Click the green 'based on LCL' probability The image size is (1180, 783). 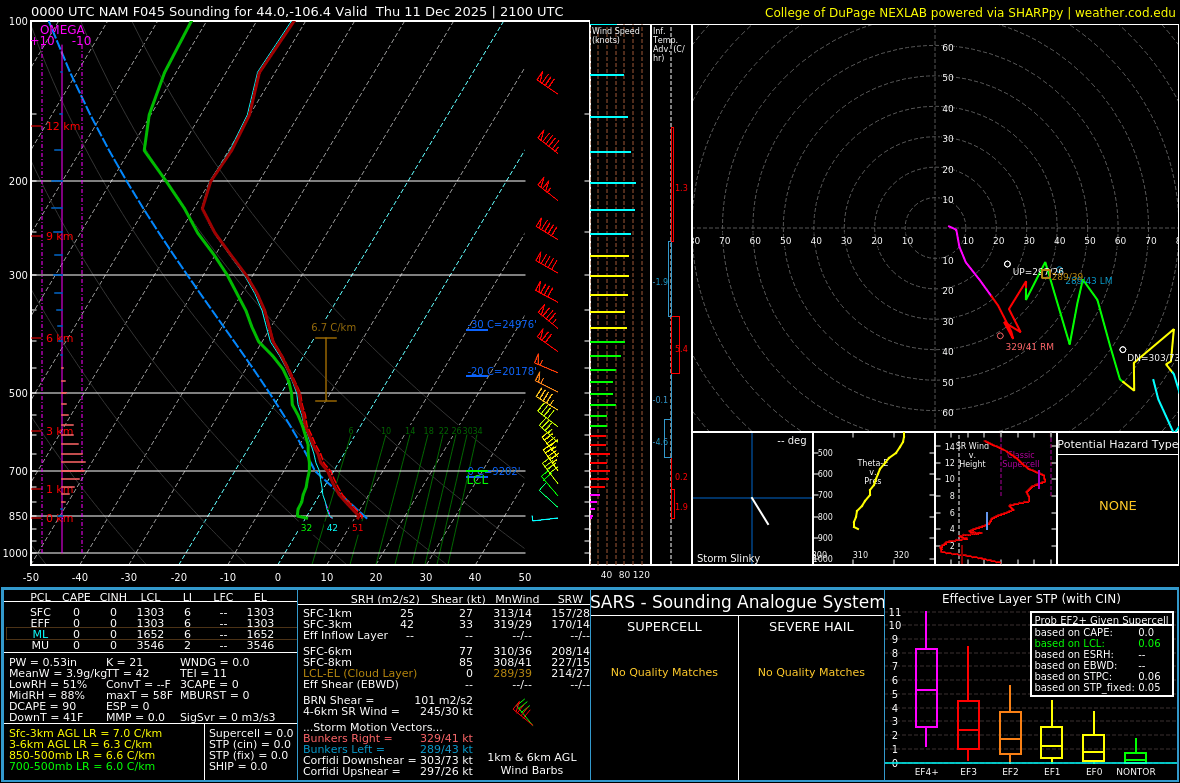(x=1097, y=644)
